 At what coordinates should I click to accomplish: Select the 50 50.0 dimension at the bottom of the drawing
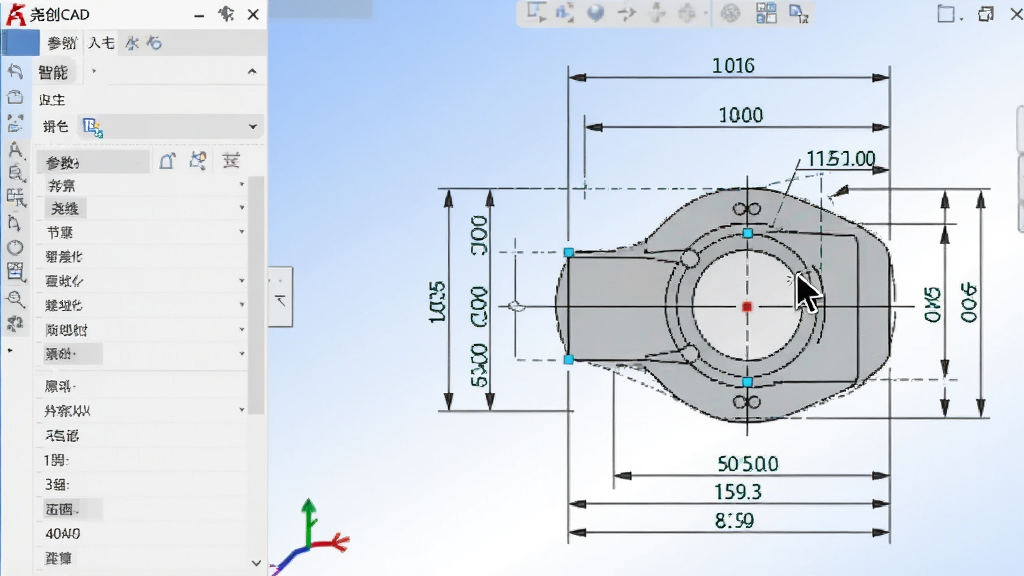coord(748,464)
